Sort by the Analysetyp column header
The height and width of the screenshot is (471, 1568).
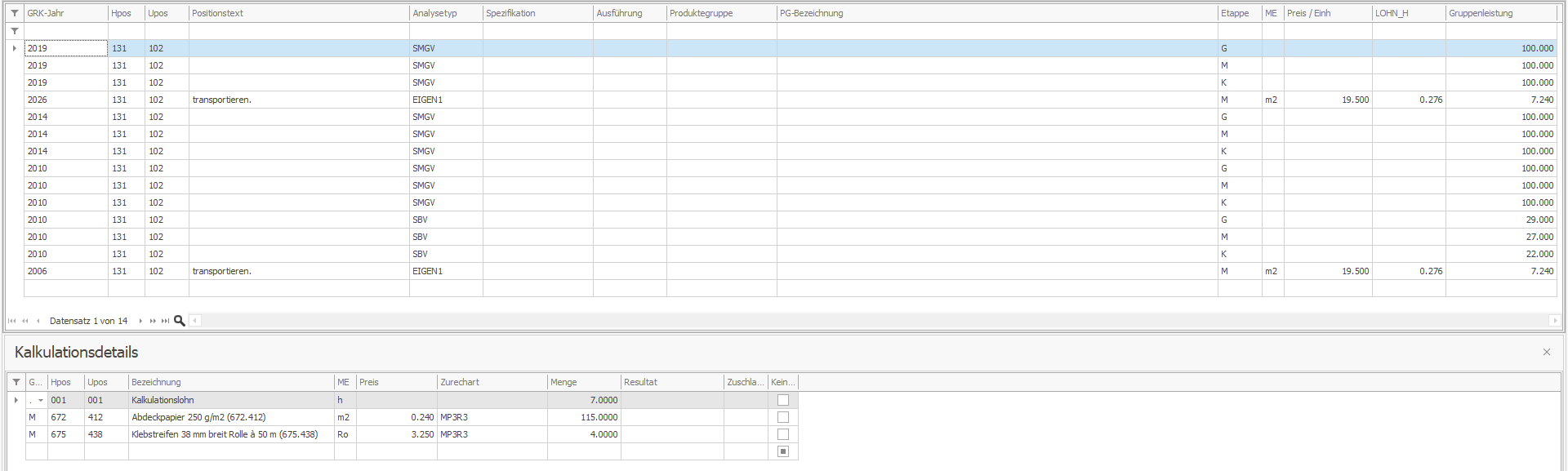pyautogui.click(x=446, y=13)
